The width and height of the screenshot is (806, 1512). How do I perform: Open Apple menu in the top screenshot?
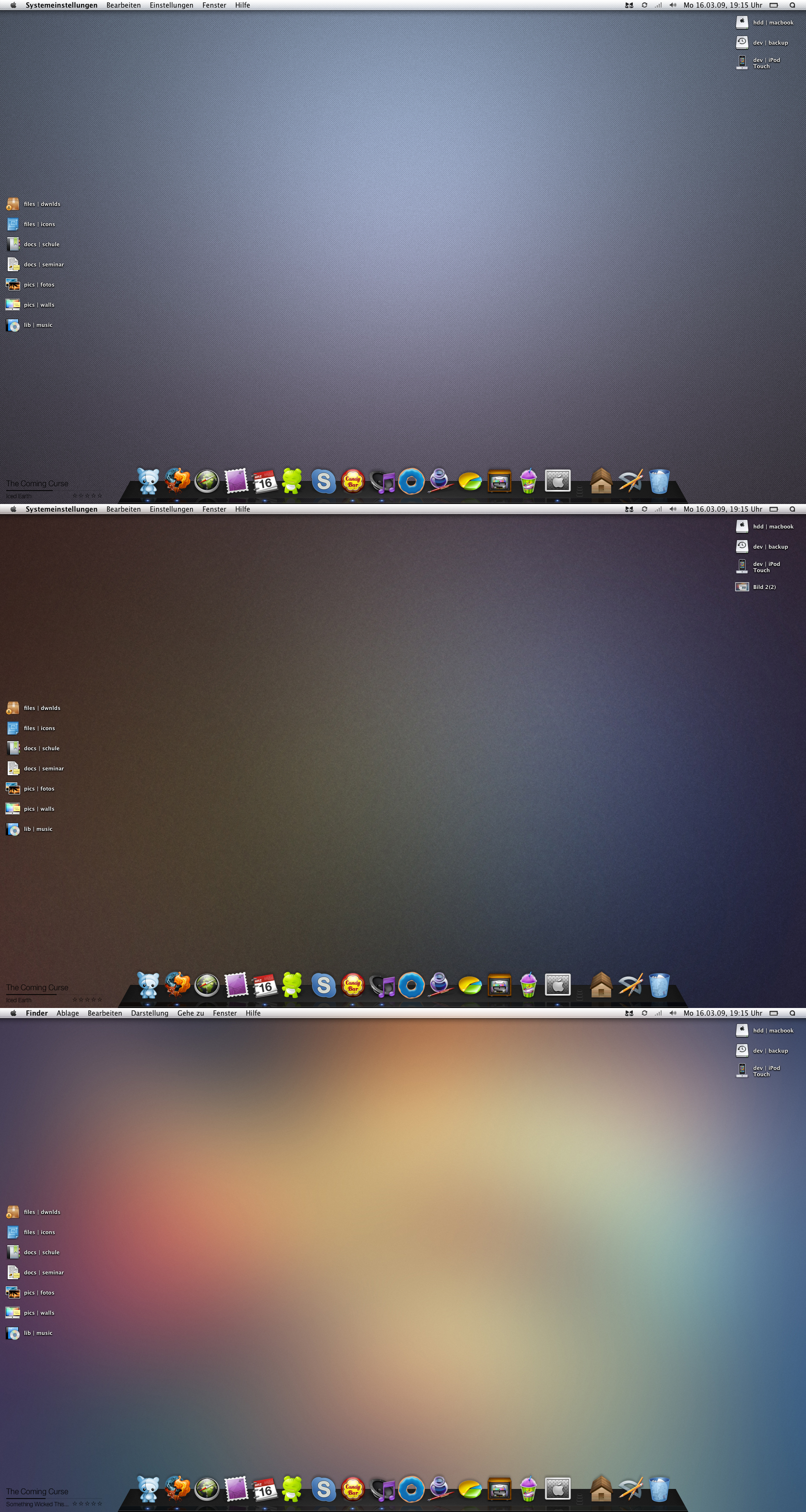click(x=13, y=5)
